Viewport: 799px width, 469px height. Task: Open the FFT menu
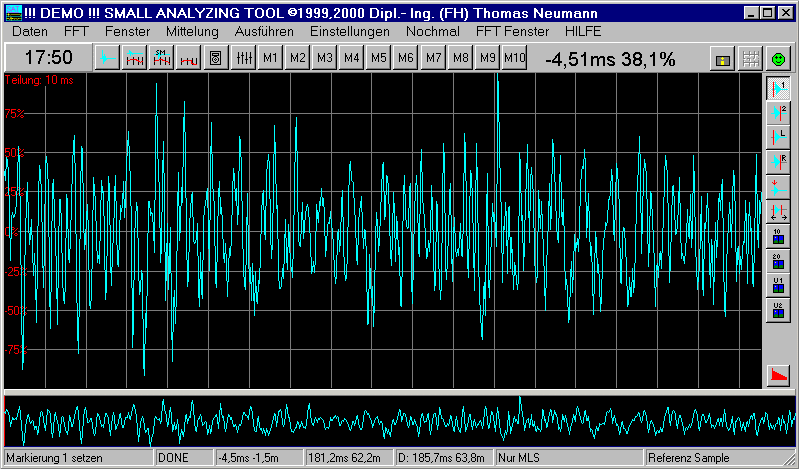click(77, 31)
